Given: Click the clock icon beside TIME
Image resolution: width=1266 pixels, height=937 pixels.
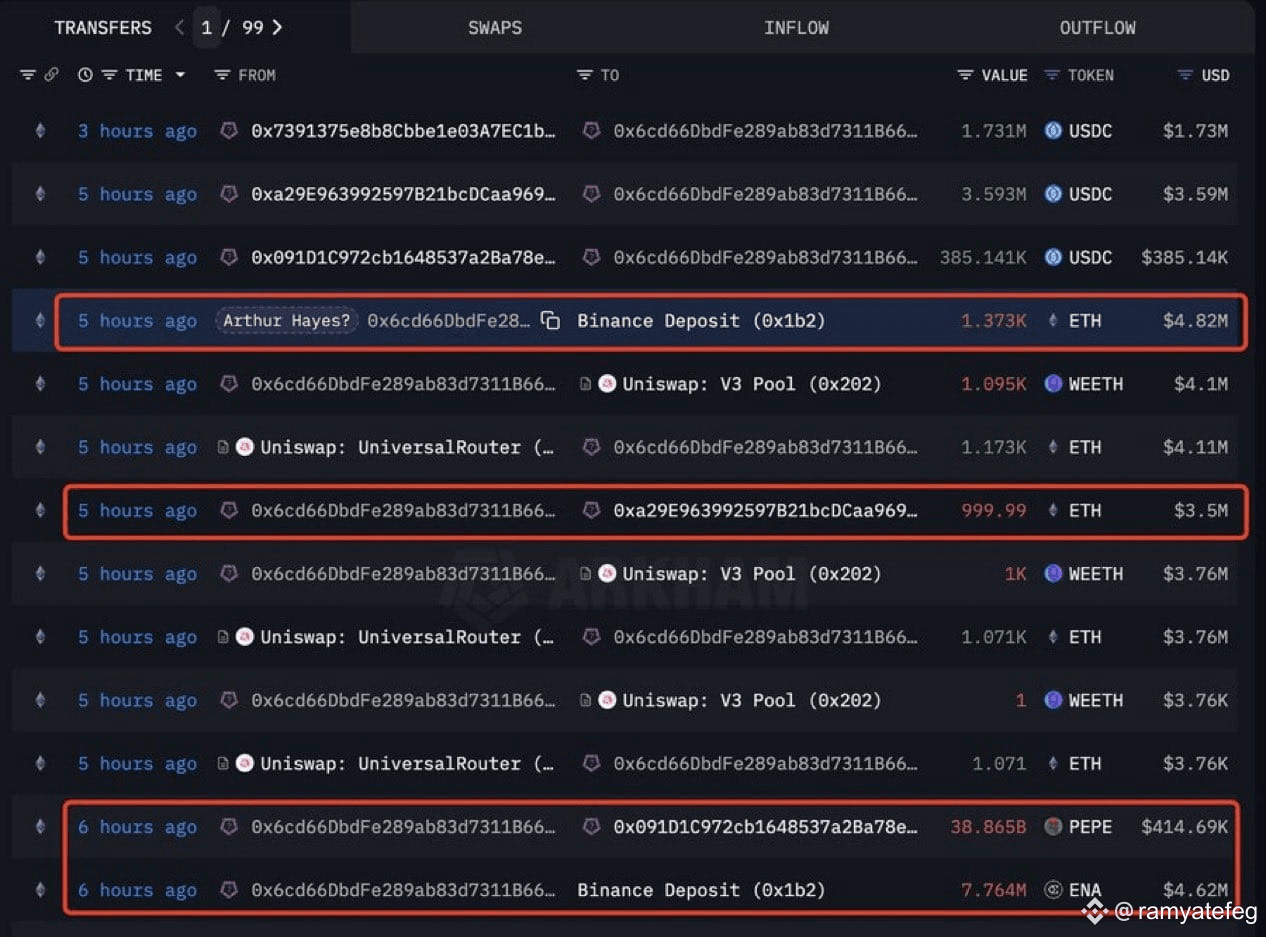Looking at the screenshot, I should [85, 75].
